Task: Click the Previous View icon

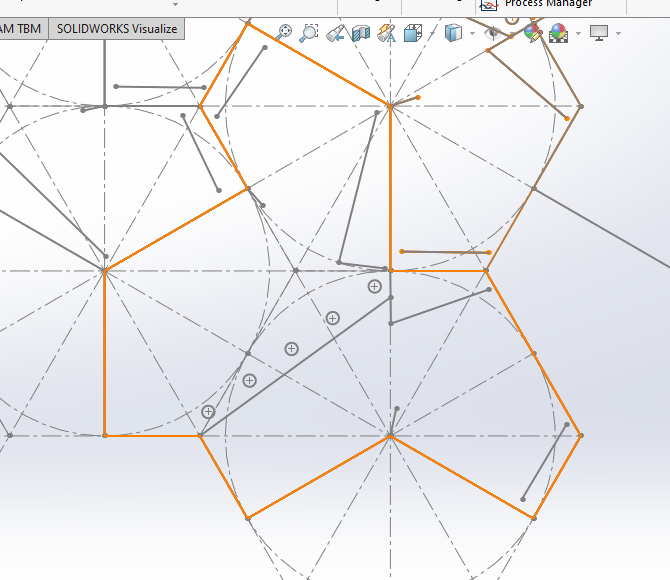Action: point(335,33)
